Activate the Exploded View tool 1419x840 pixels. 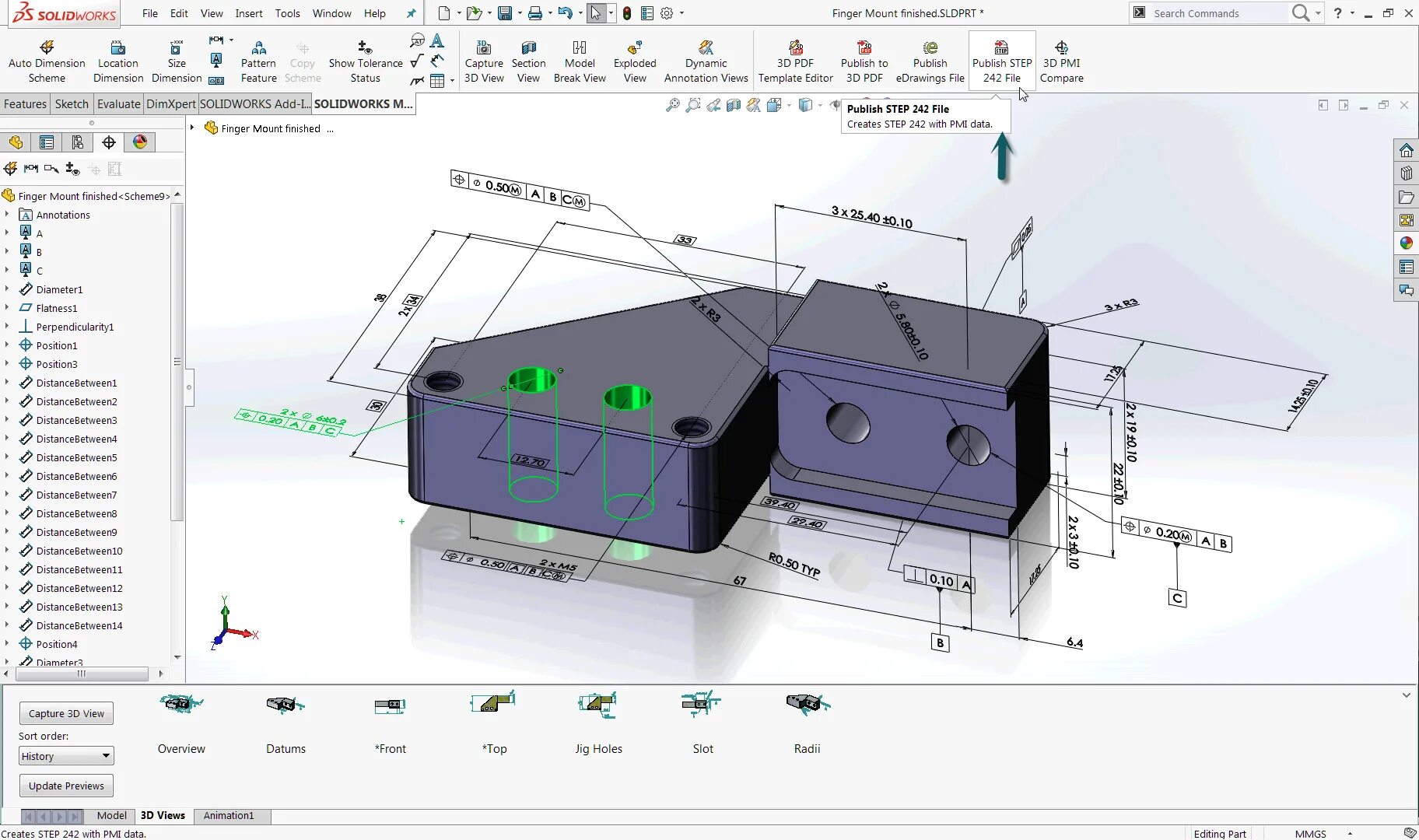pyautogui.click(x=635, y=60)
